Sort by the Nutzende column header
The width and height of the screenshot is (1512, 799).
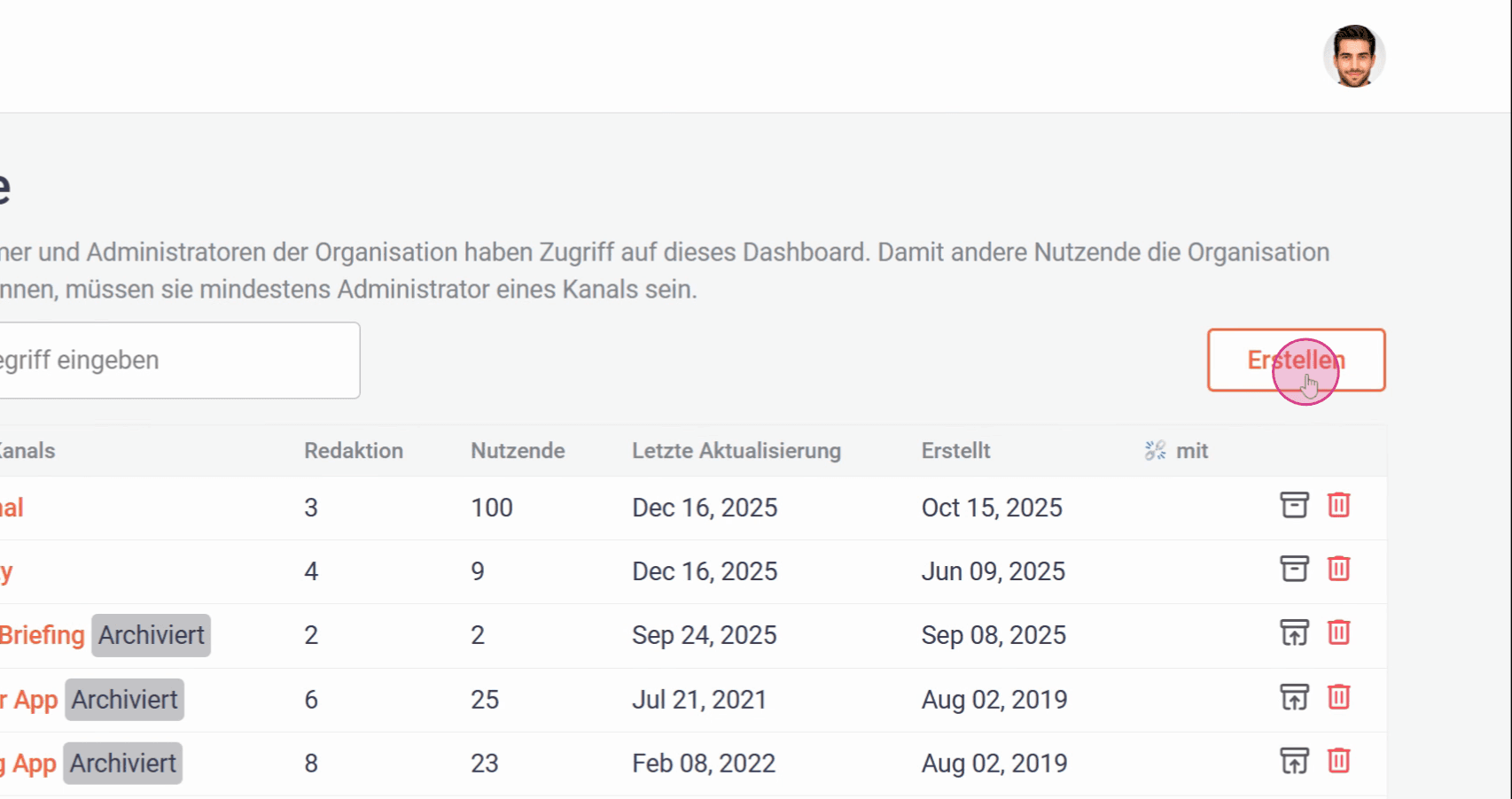click(518, 451)
